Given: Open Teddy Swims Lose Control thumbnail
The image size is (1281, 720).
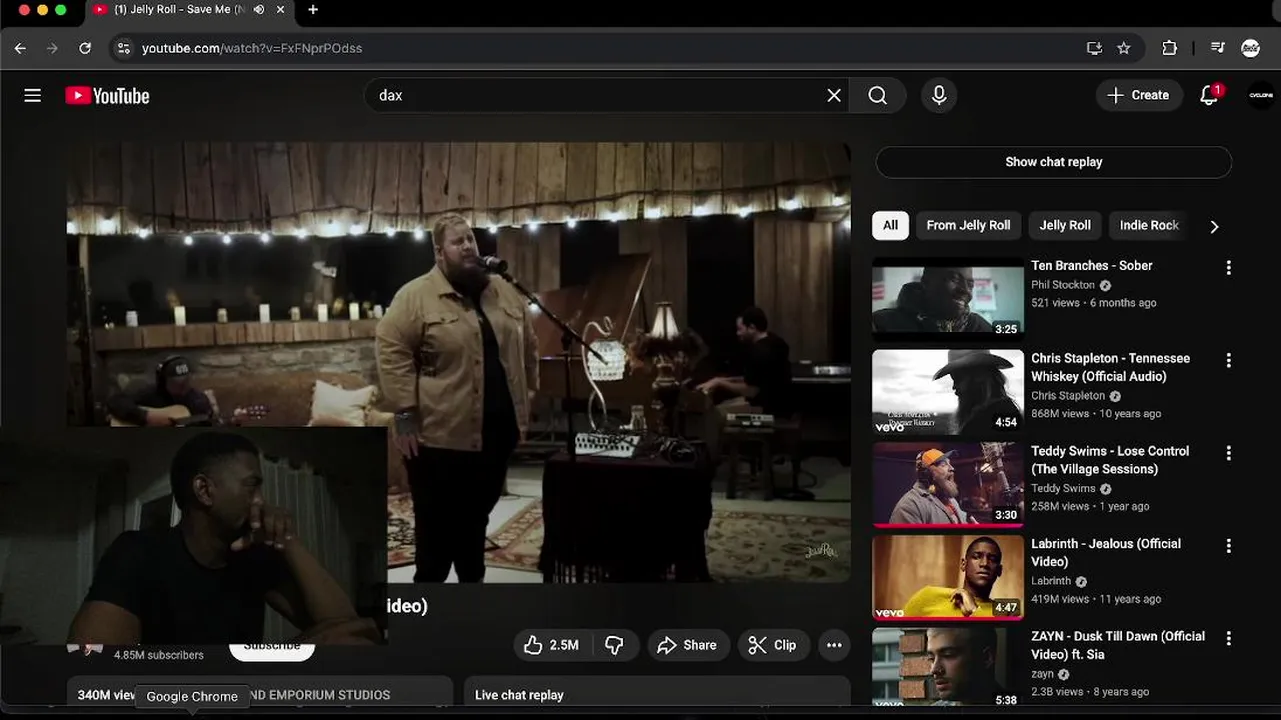Looking at the screenshot, I should coord(948,485).
